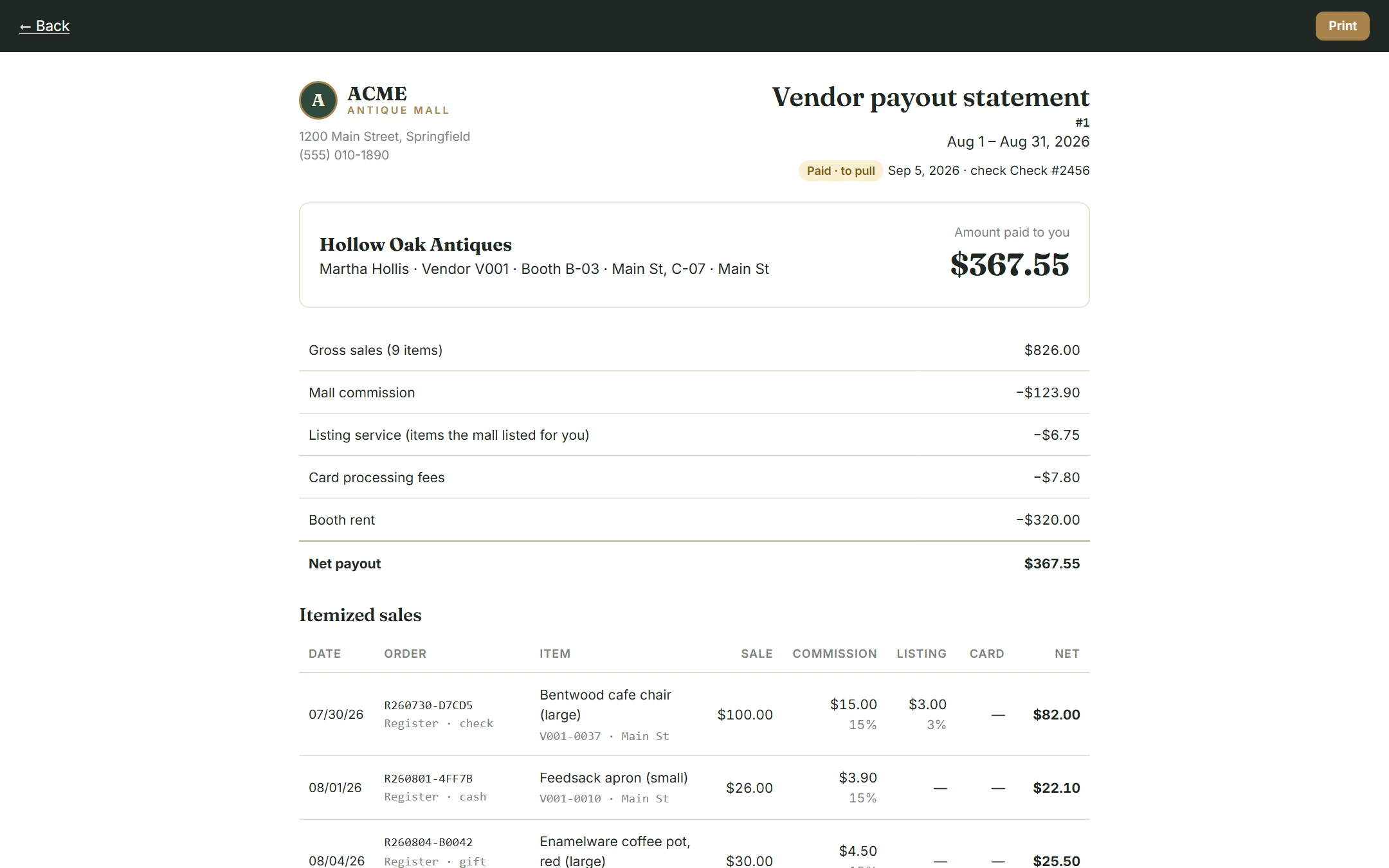Click the net amount '$82.00'

[x=1057, y=714]
